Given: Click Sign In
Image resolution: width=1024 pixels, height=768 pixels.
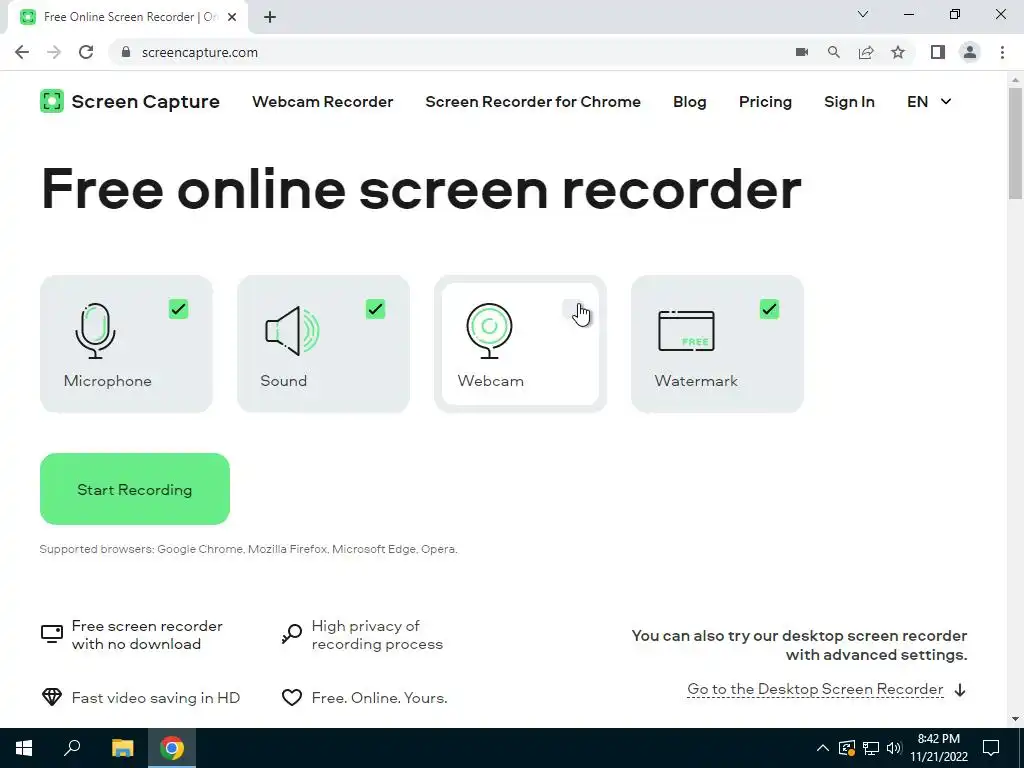Looking at the screenshot, I should click(x=849, y=102).
